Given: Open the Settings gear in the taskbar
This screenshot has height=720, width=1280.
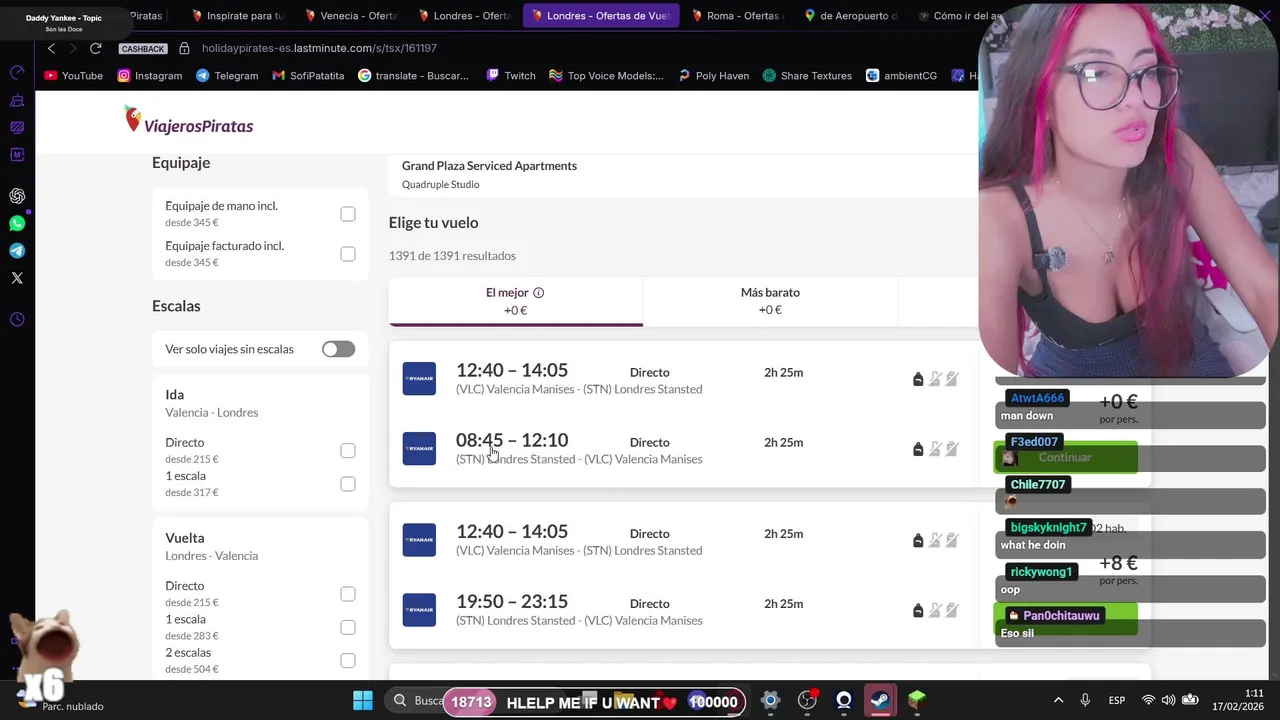Looking at the screenshot, I should 770,701.
